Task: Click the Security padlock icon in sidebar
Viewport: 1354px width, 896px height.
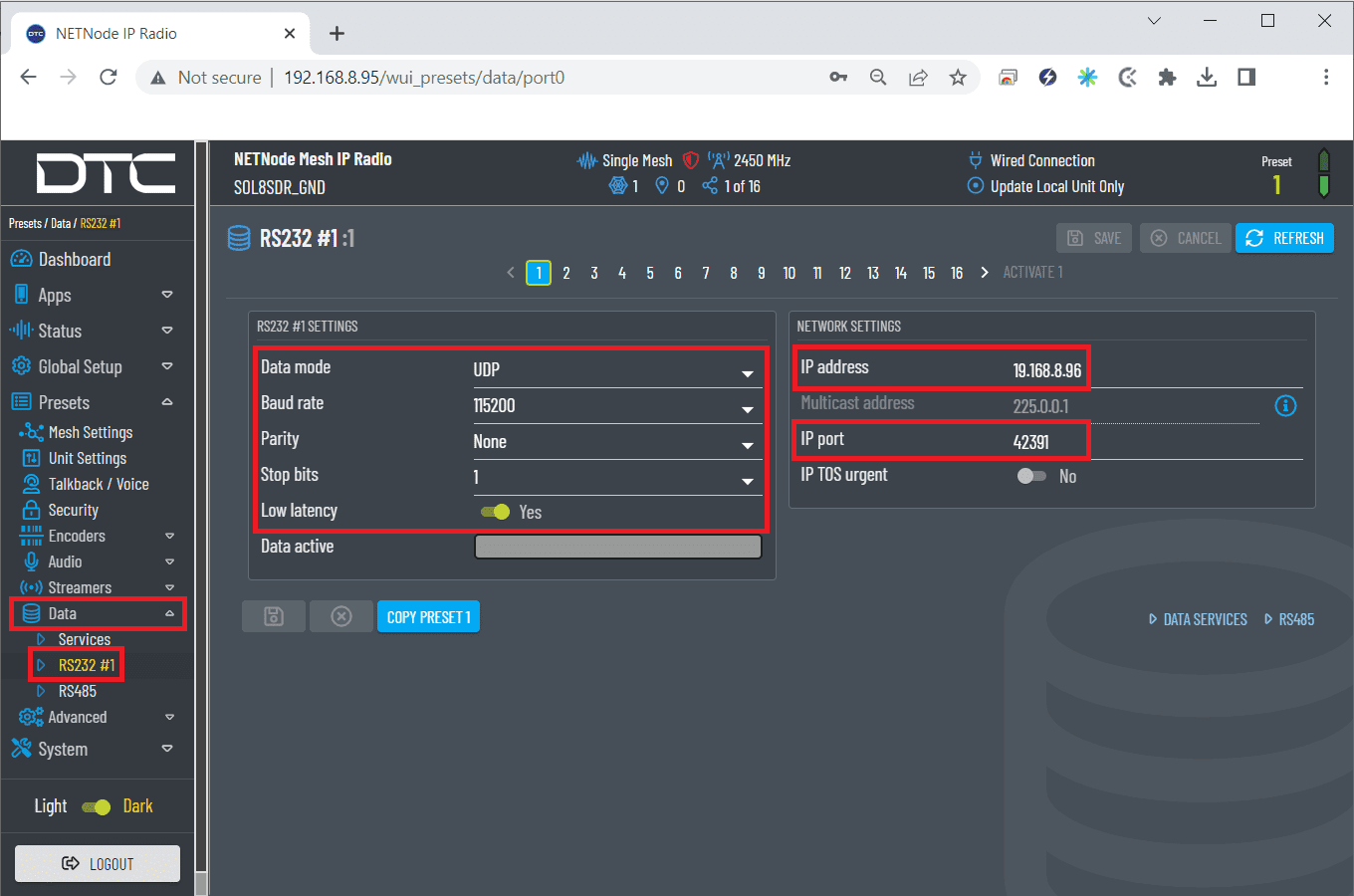Action: click(31, 510)
